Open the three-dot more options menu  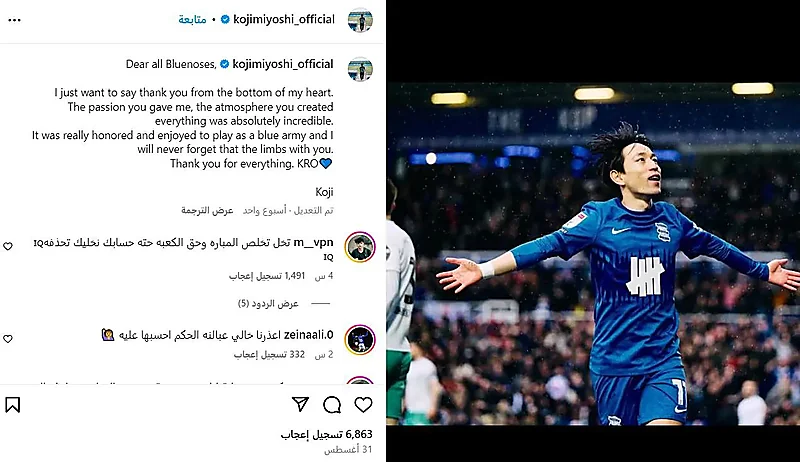coord(14,20)
